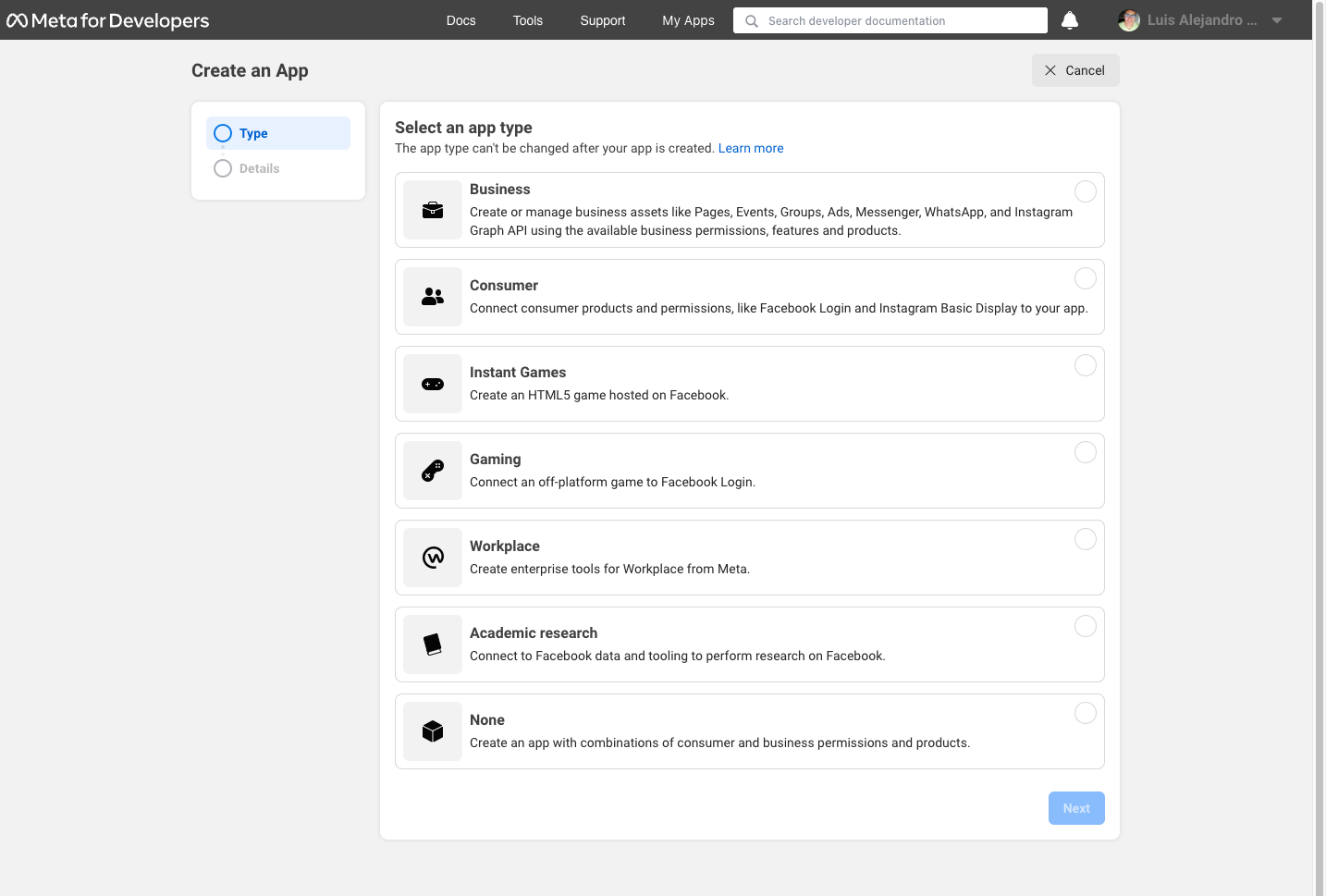Select the Details step in sidebar
The height and width of the screenshot is (896, 1326).
click(x=278, y=168)
